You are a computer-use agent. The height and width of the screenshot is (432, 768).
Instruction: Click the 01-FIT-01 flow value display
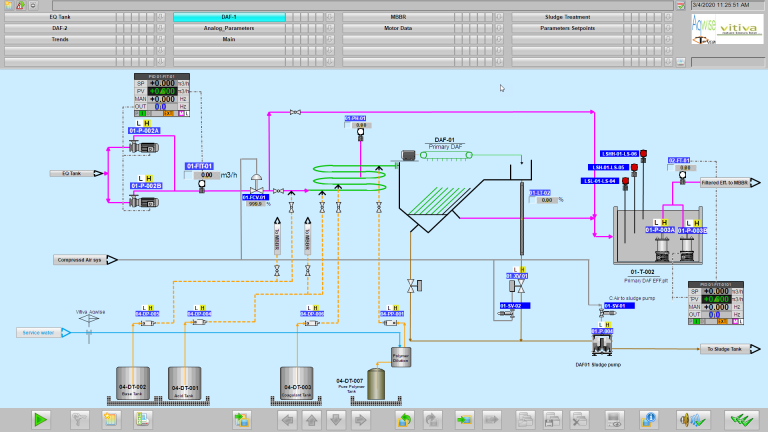[x=205, y=175]
